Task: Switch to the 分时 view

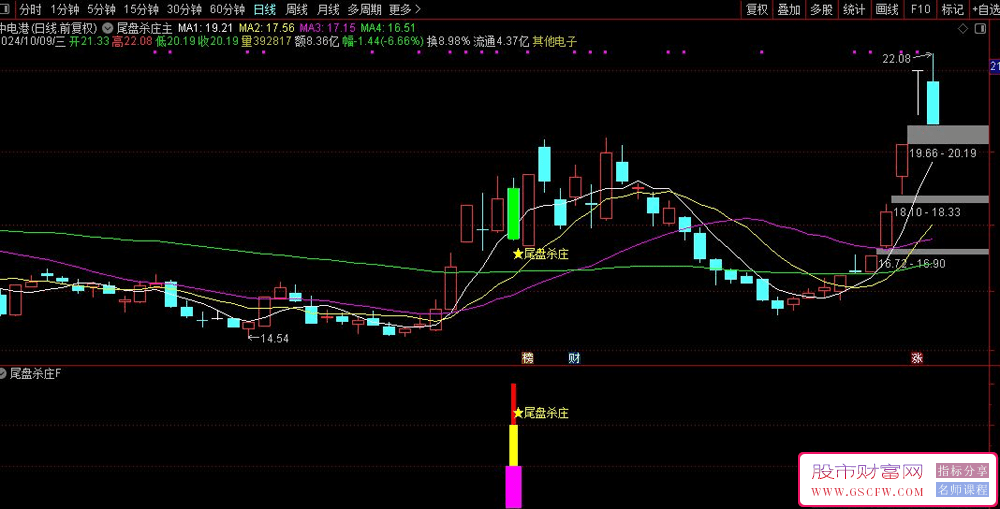Action: (x=30, y=9)
